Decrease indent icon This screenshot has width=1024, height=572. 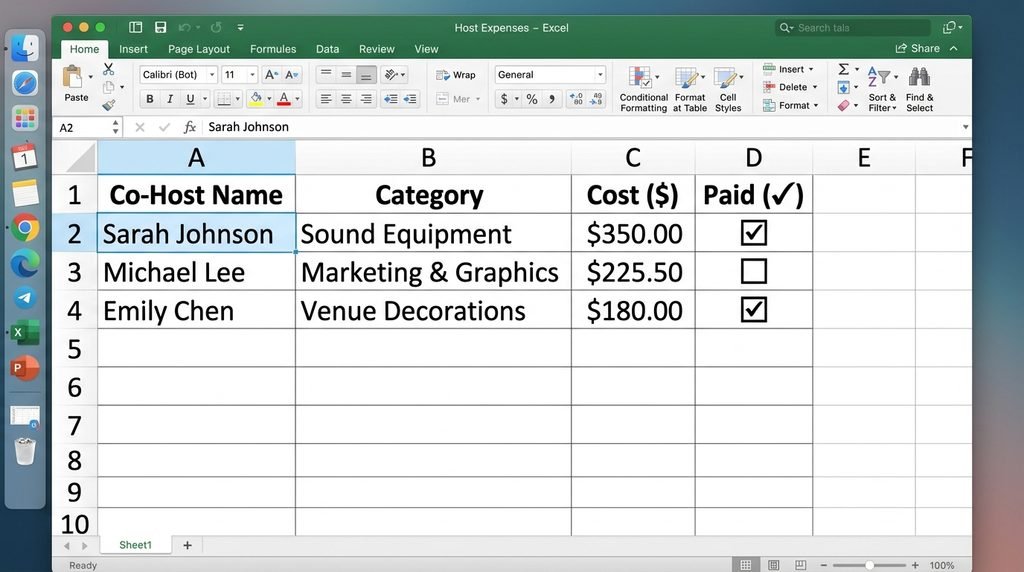(x=391, y=99)
